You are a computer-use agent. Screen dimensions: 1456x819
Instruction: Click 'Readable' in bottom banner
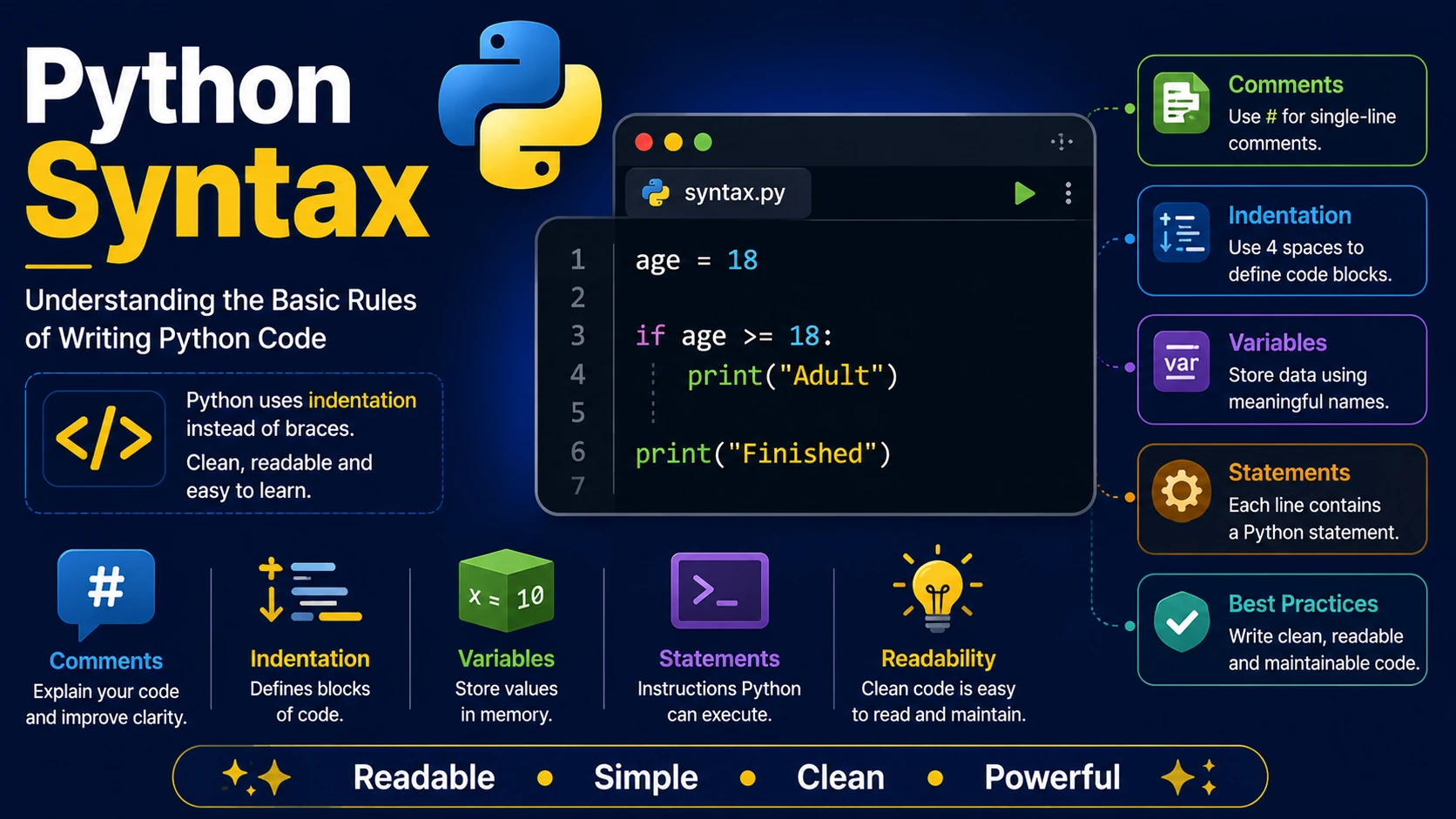tap(424, 777)
